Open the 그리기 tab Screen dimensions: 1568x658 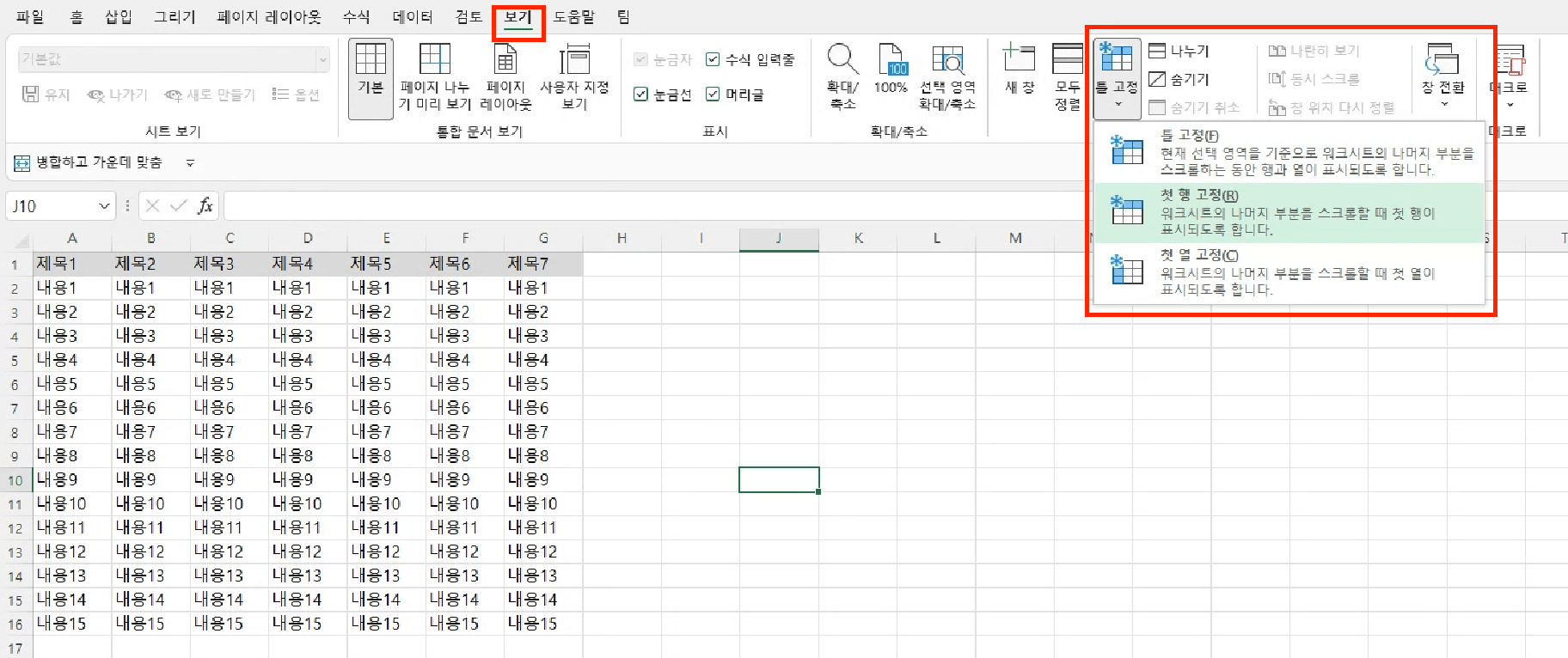(x=175, y=17)
